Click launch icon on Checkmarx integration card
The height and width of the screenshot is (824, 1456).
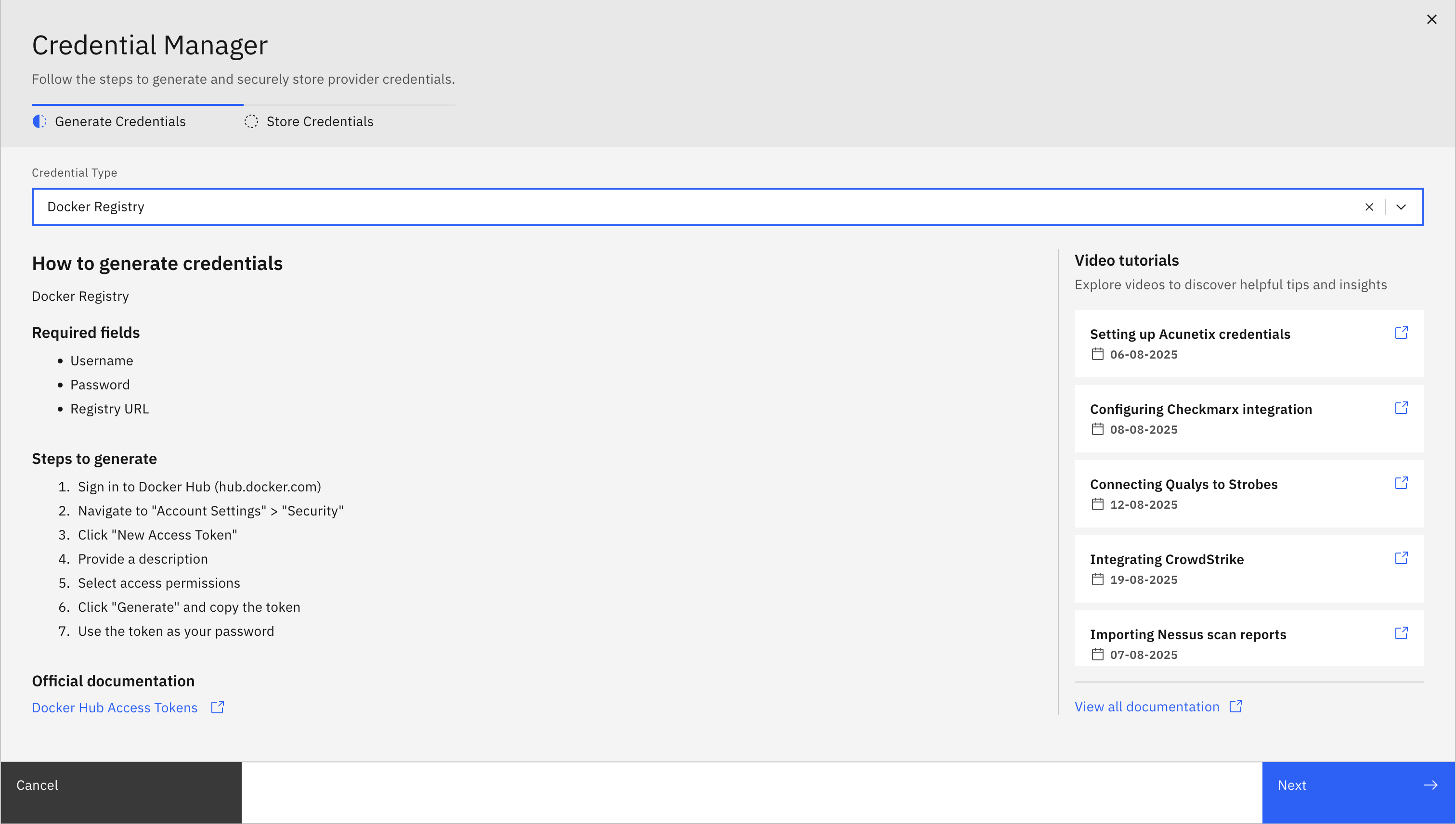tap(1401, 408)
